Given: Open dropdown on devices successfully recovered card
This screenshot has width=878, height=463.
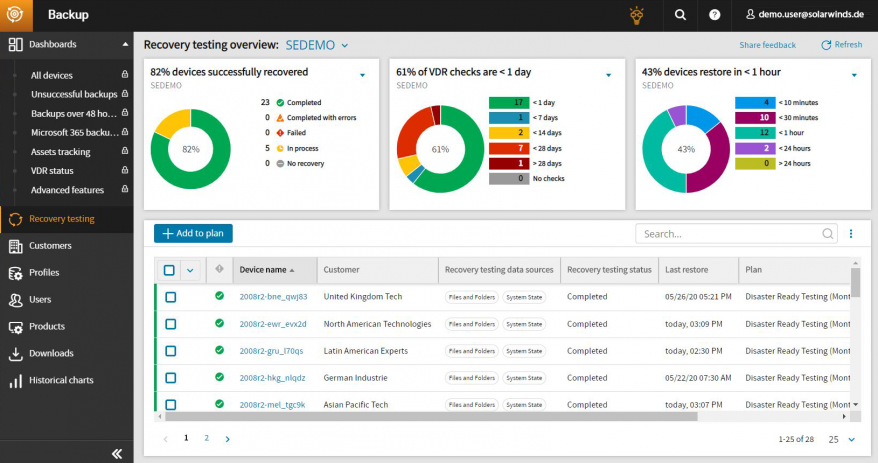Looking at the screenshot, I should click(362, 75).
